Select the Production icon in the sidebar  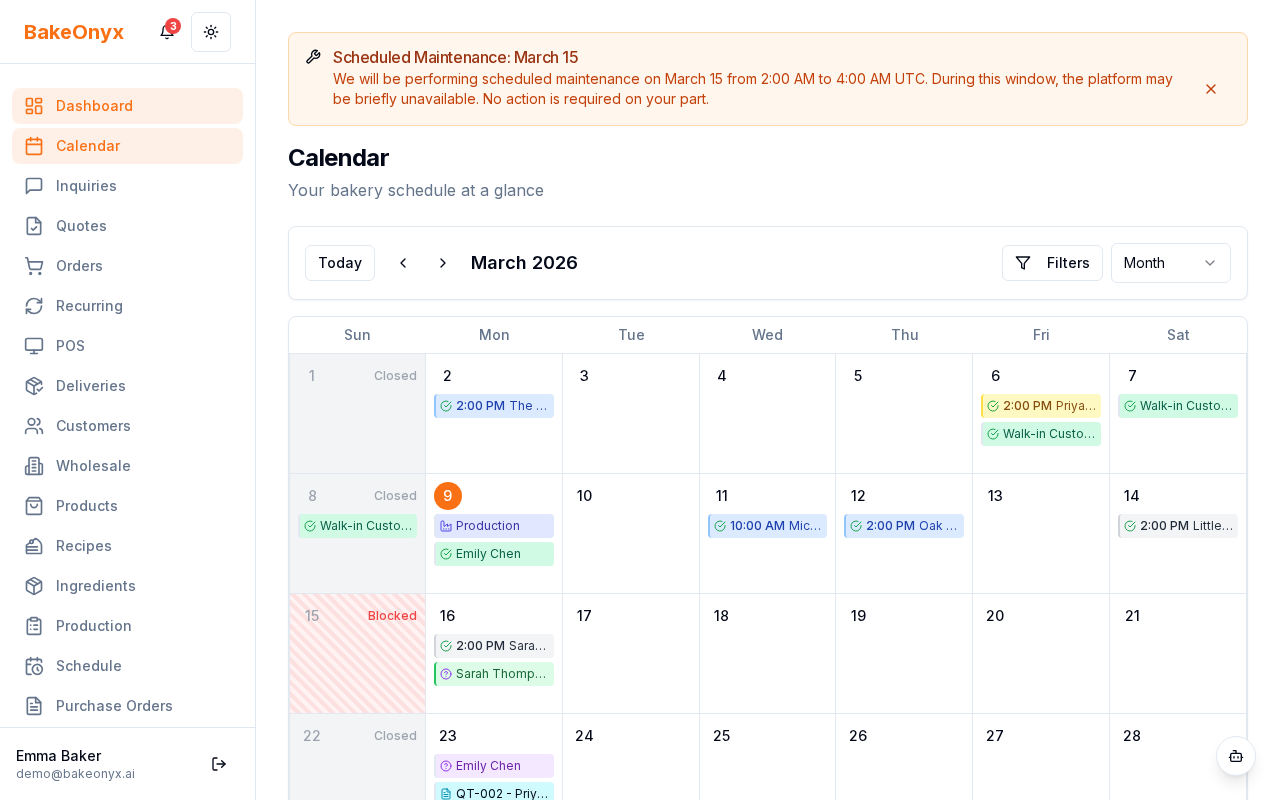[36, 626]
